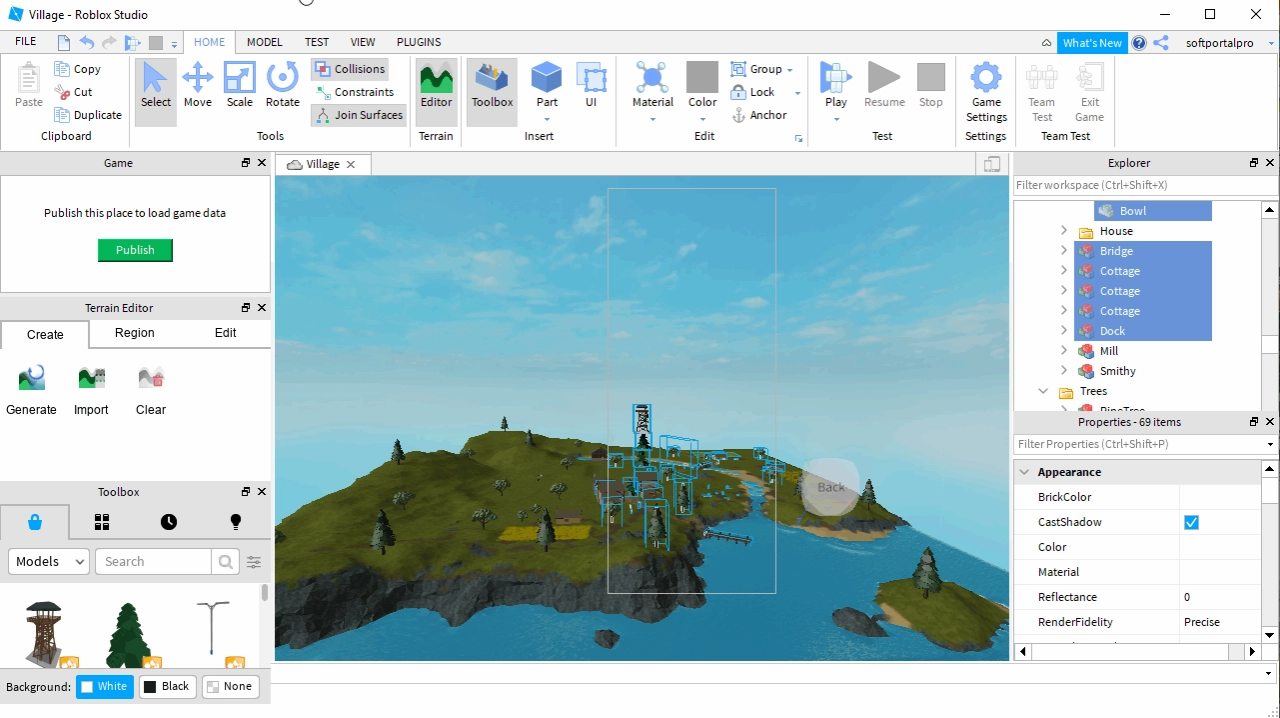Open the MODEL ribbon tab
The height and width of the screenshot is (718, 1280).
click(265, 42)
